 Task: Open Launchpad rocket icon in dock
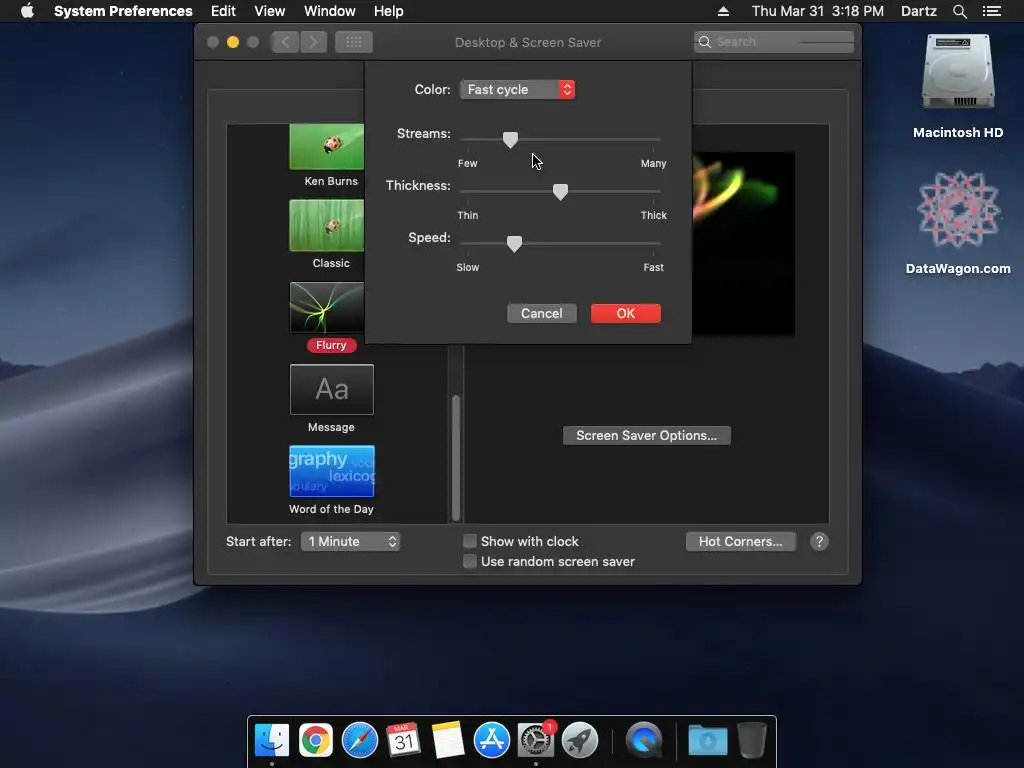pos(579,740)
